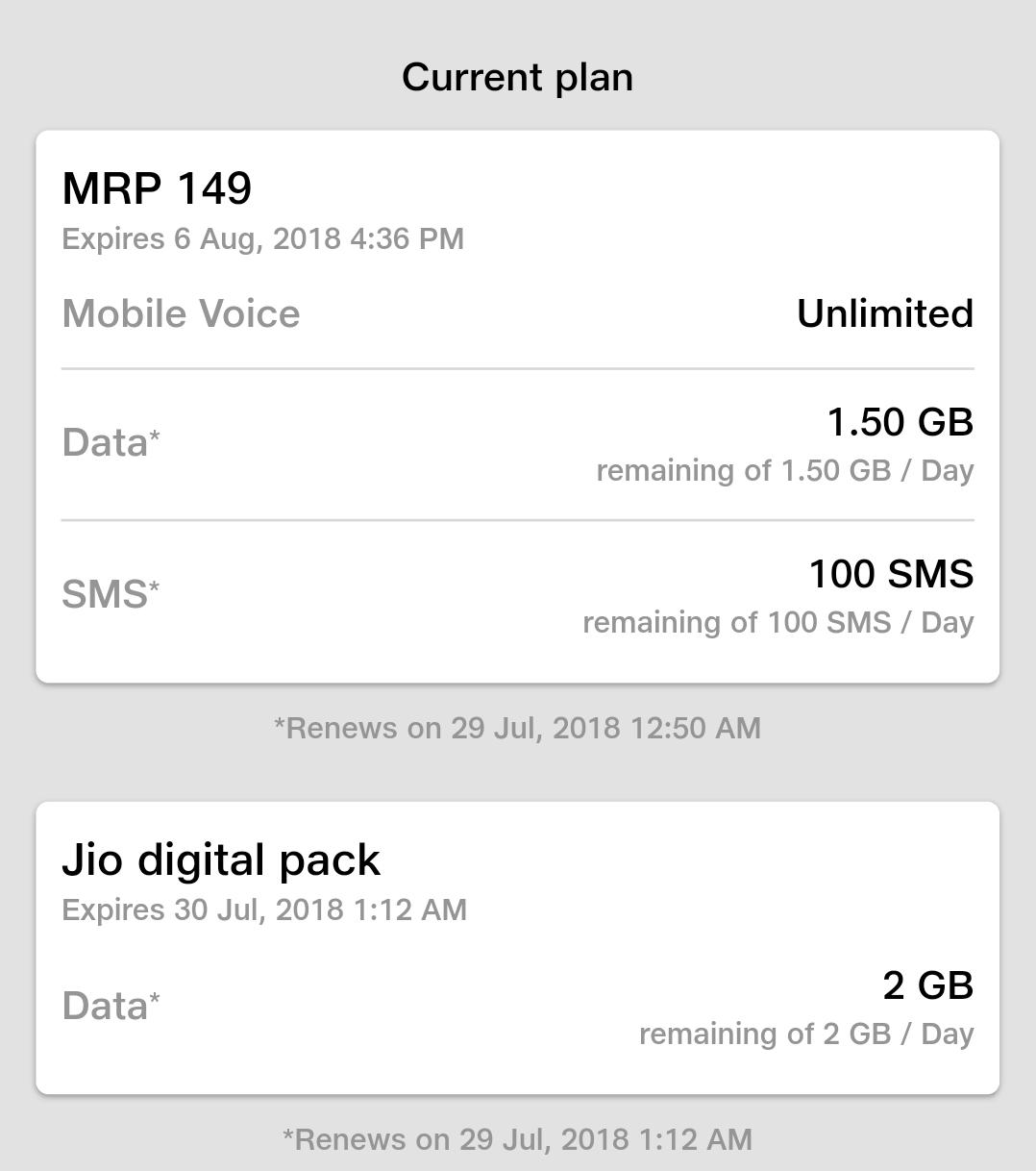Tap the Unlimited voice value
1036x1171 pixels.
coord(885,313)
